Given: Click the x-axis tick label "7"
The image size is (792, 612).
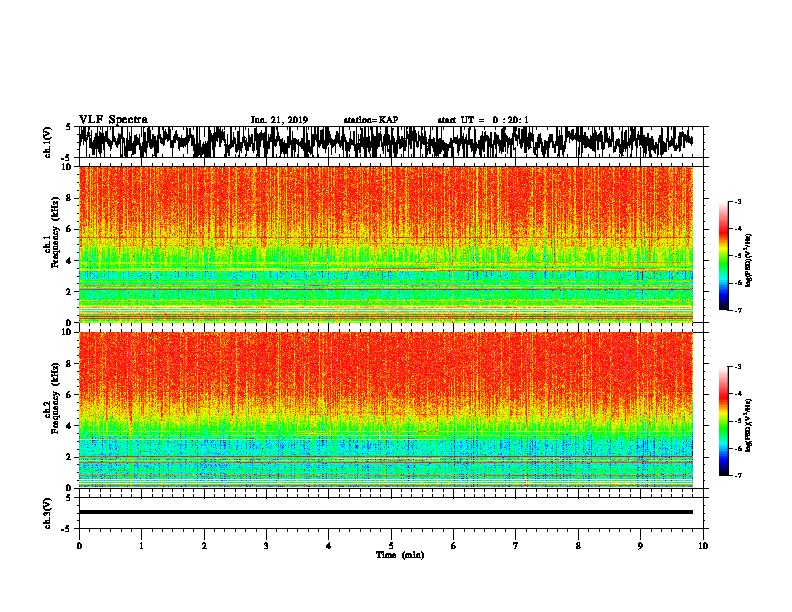Looking at the screenshot, I should pos(516,546).
